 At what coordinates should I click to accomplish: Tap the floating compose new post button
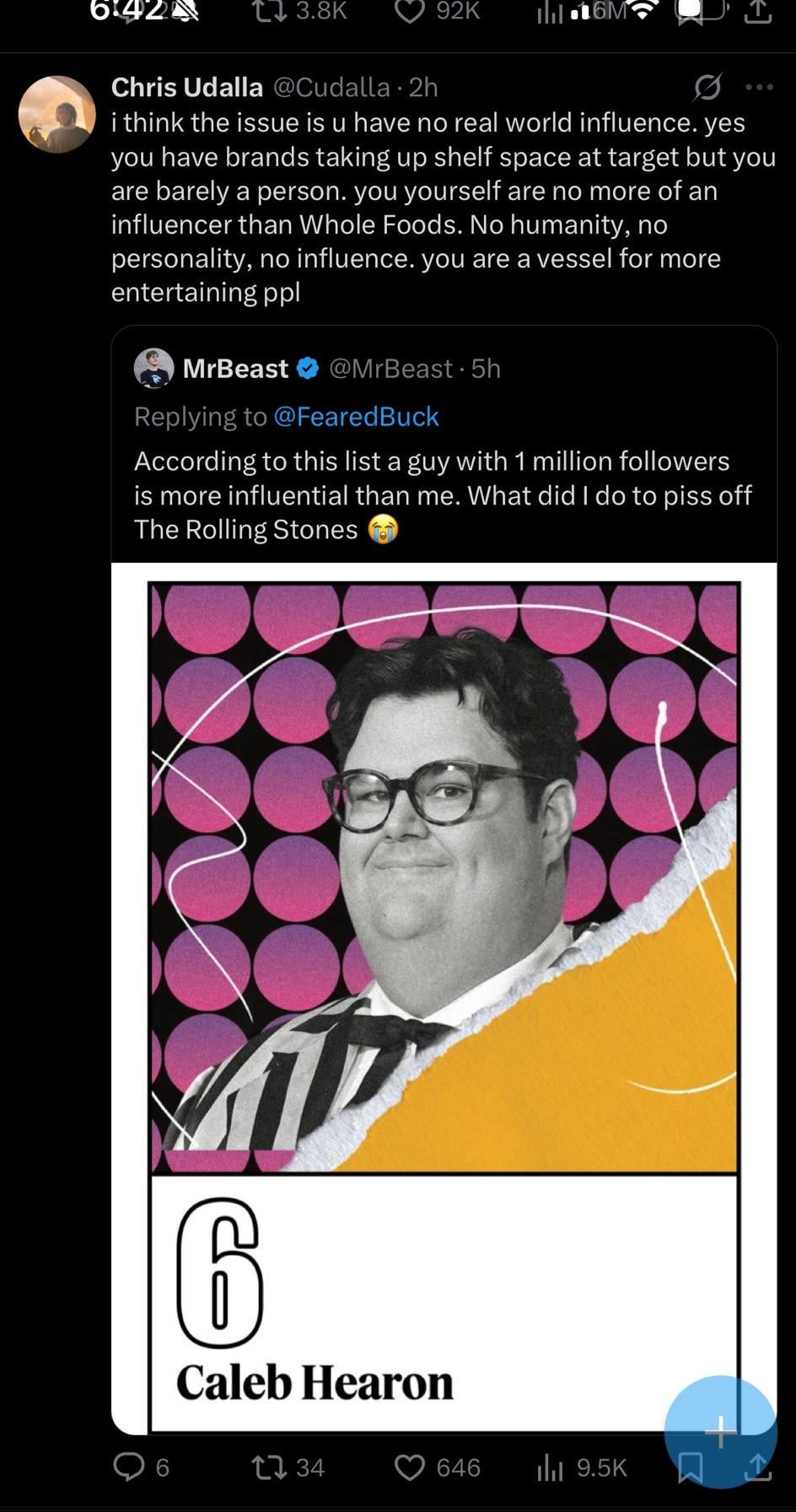pos(720,1431)
